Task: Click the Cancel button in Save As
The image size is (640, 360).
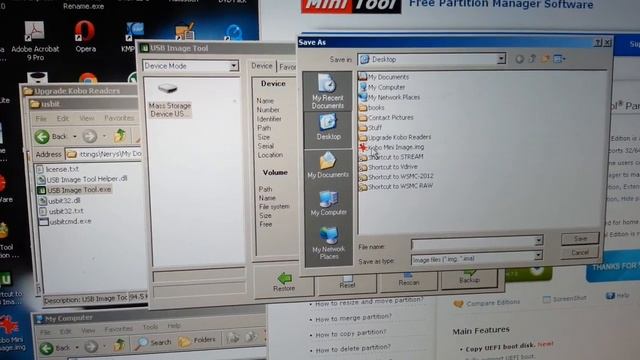Action: point(580,253)
